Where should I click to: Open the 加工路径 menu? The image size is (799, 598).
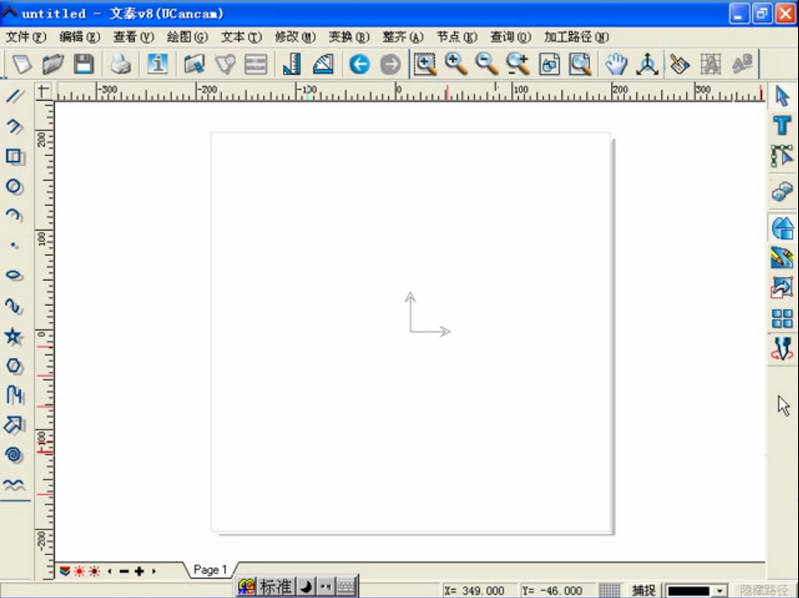576,36
